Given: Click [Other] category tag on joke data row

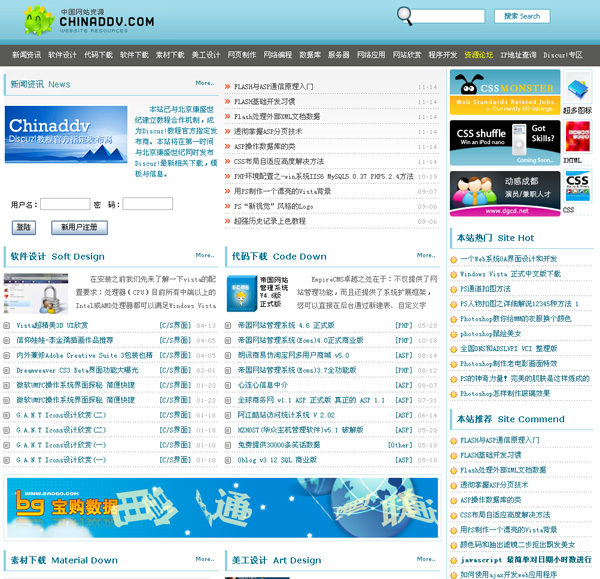Looking at the screenshot, I should pyautogui.click(x=400, y=445).
